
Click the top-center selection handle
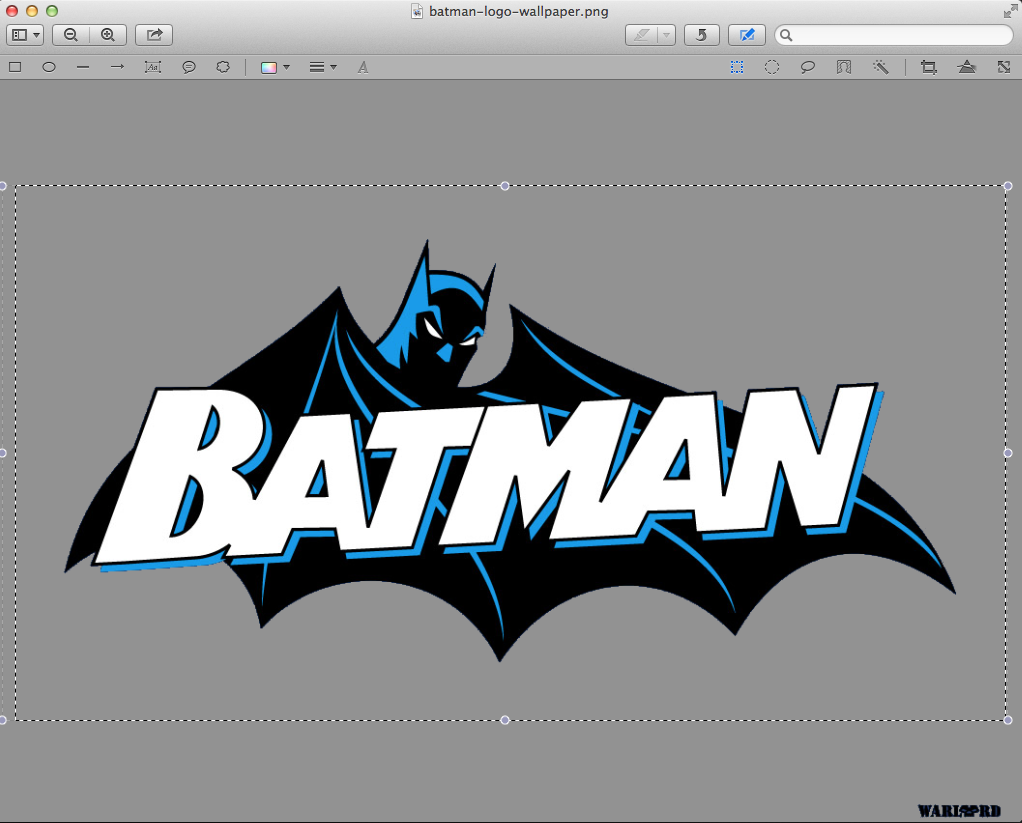(x=504, y=186)
